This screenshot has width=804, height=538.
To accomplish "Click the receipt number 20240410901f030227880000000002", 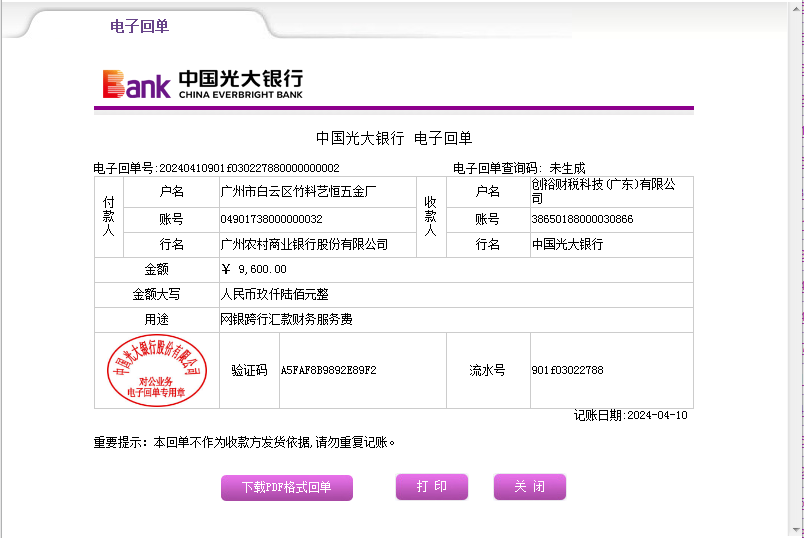I will pos(249,168).
